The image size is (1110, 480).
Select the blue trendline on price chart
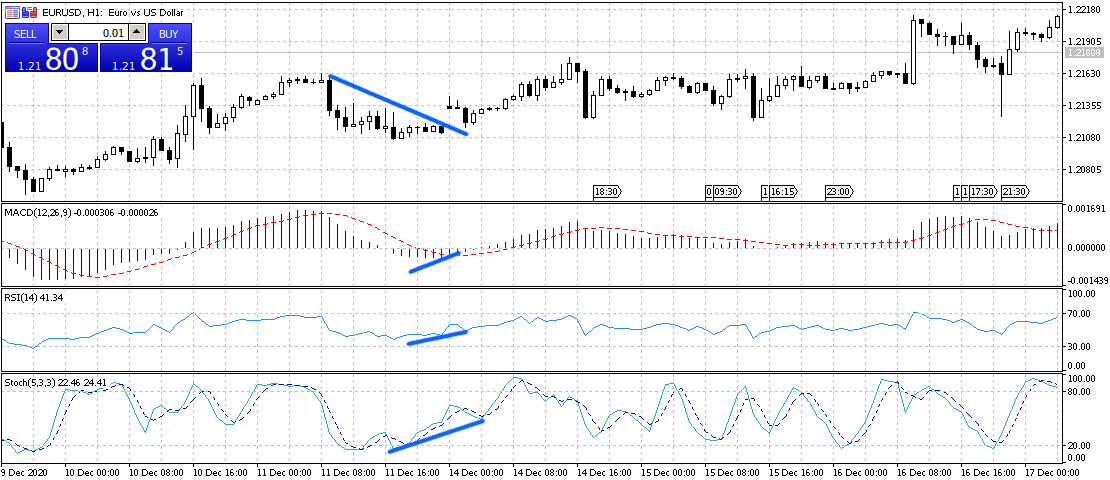[398, 104]
